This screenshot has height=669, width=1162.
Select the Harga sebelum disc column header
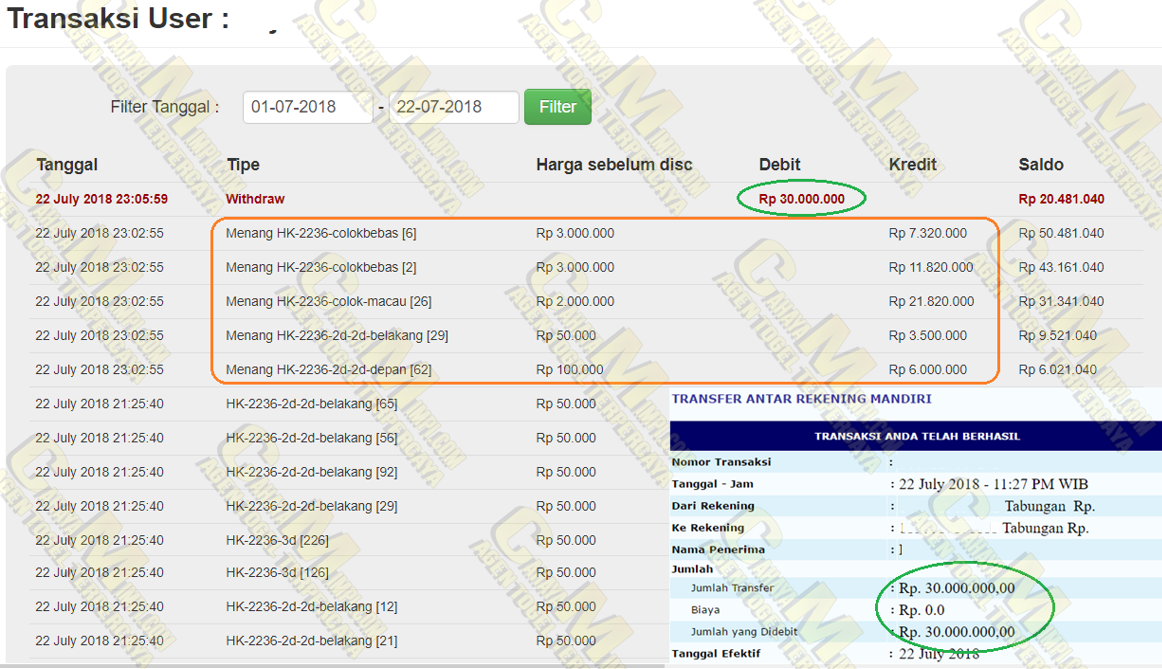(x=614, y=165)
